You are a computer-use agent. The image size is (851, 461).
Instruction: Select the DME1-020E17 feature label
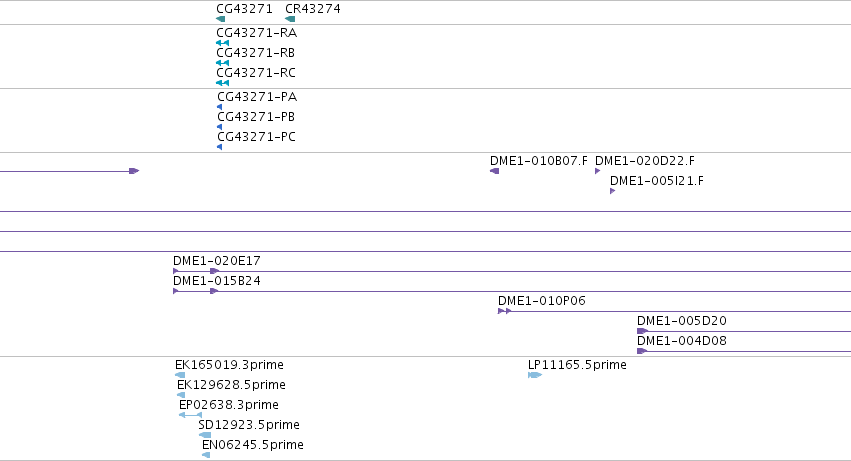click(x=217, y=261)
